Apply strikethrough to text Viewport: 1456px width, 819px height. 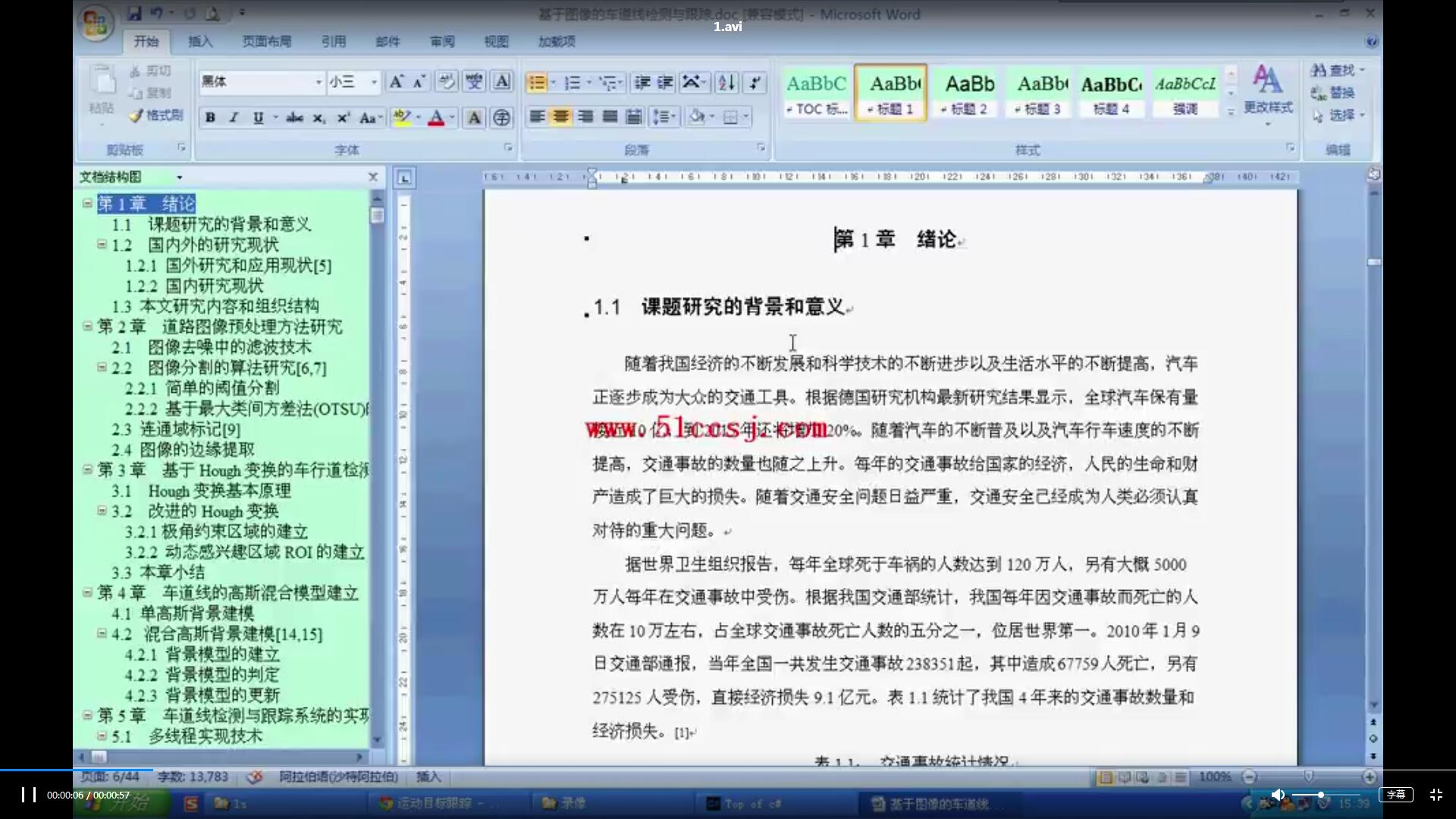pos(294,118)
